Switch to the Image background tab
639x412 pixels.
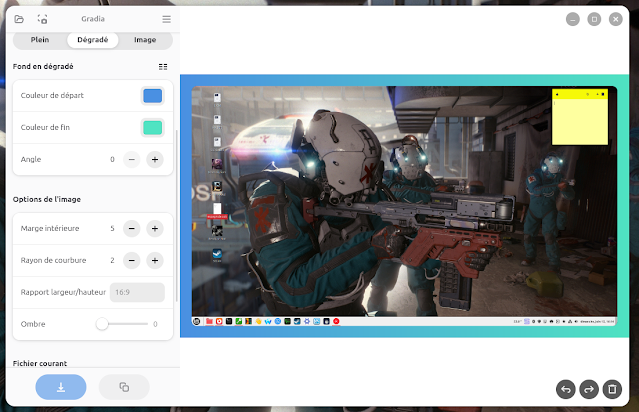(145, 40)
